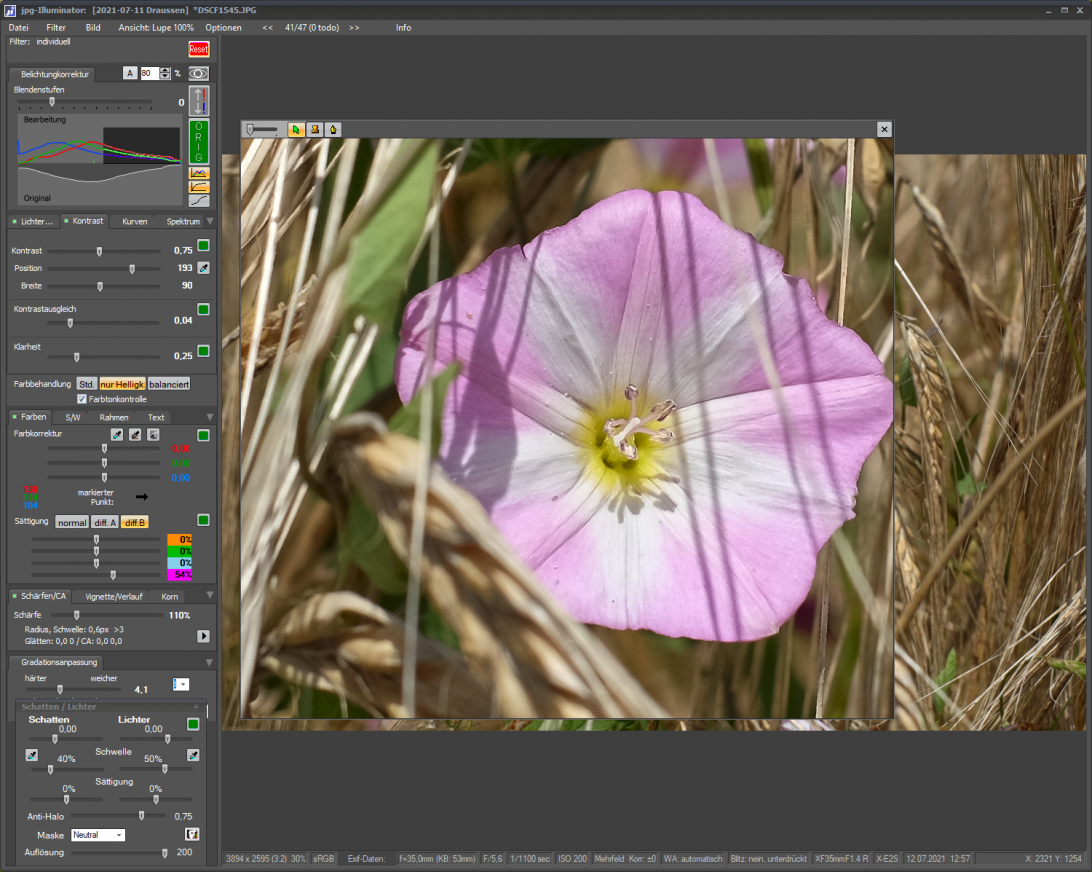Toggle the green Kontrast enable box
The width and height of the screenshot is (1092, 872).
pos(203,246)
